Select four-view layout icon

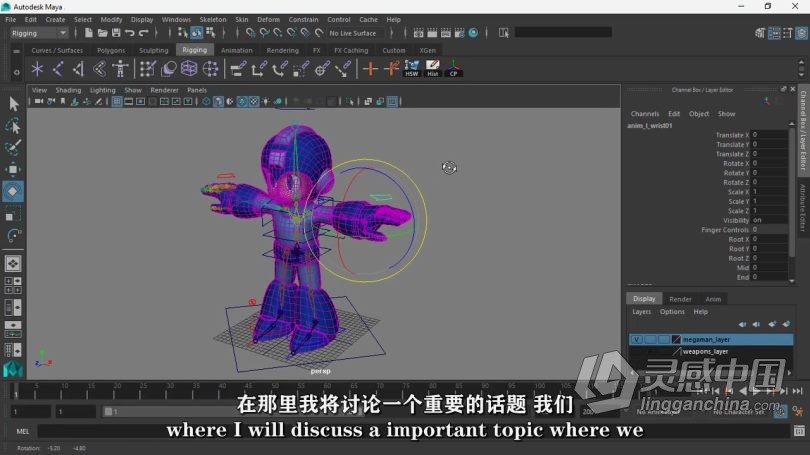click(x=13, y=286)
